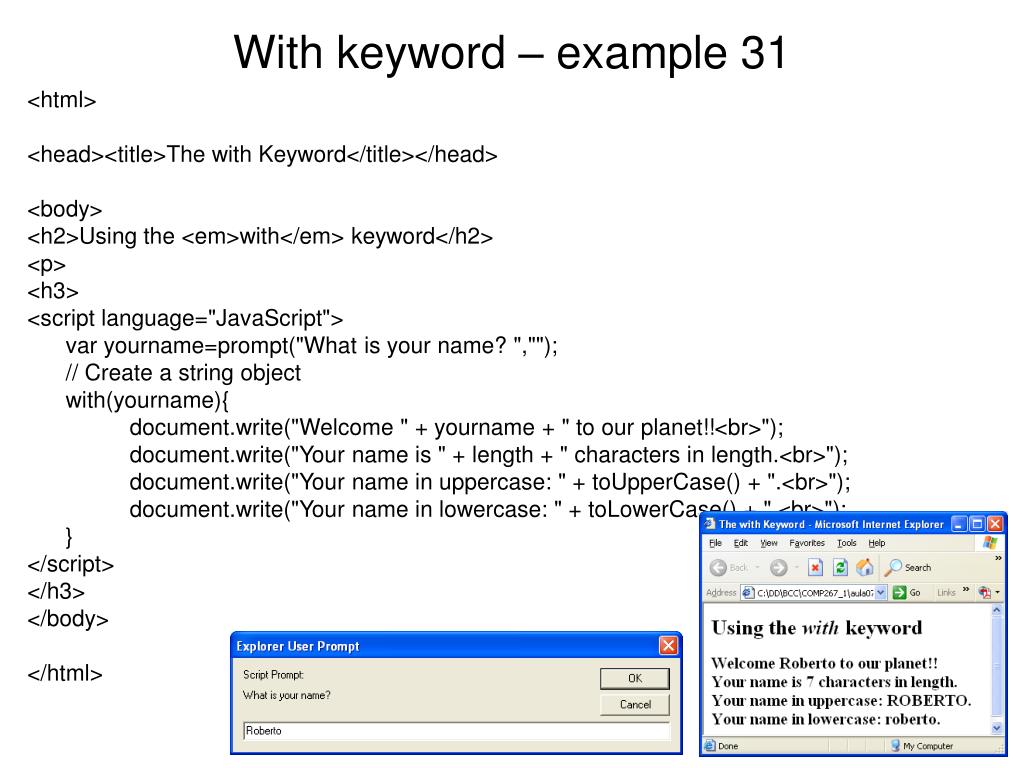Click the Windows flag logo in IE menu bar

coord(990,543)
